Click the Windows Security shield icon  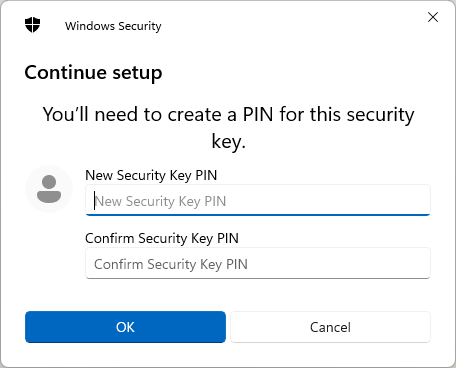click(32, 25)
